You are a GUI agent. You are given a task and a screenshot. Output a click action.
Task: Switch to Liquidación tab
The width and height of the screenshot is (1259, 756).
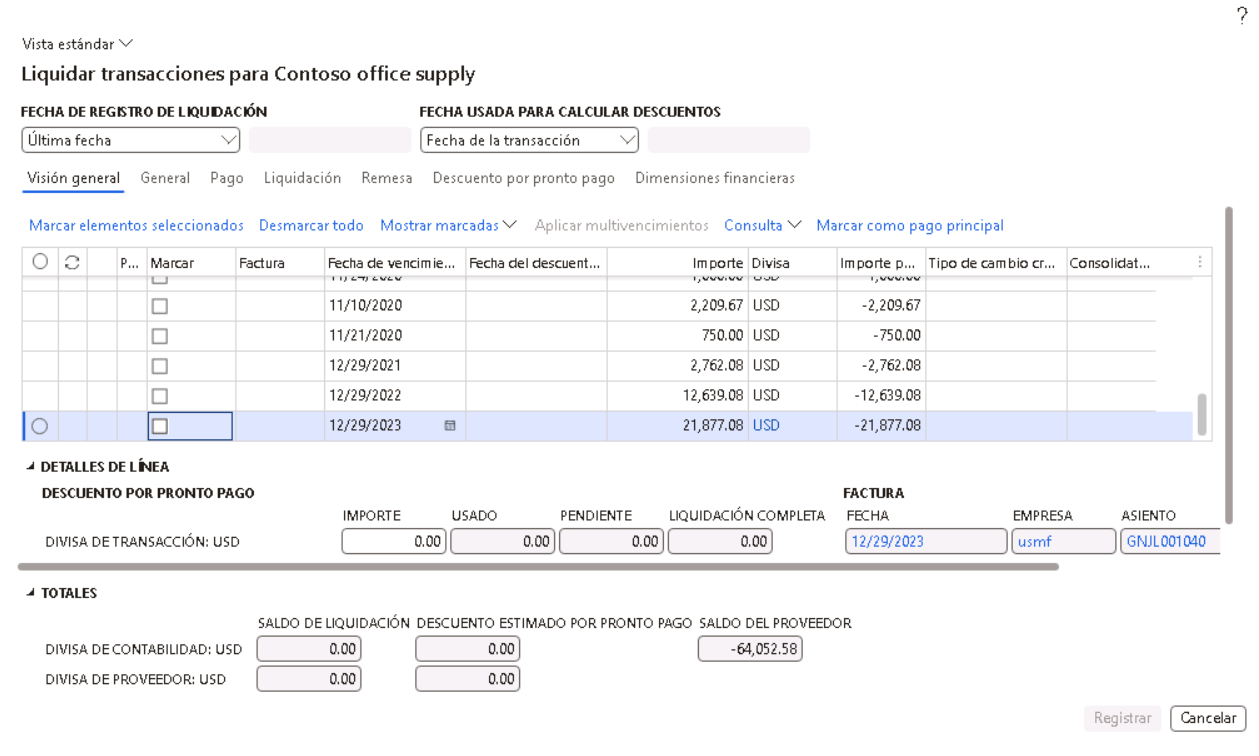(303, 178)
